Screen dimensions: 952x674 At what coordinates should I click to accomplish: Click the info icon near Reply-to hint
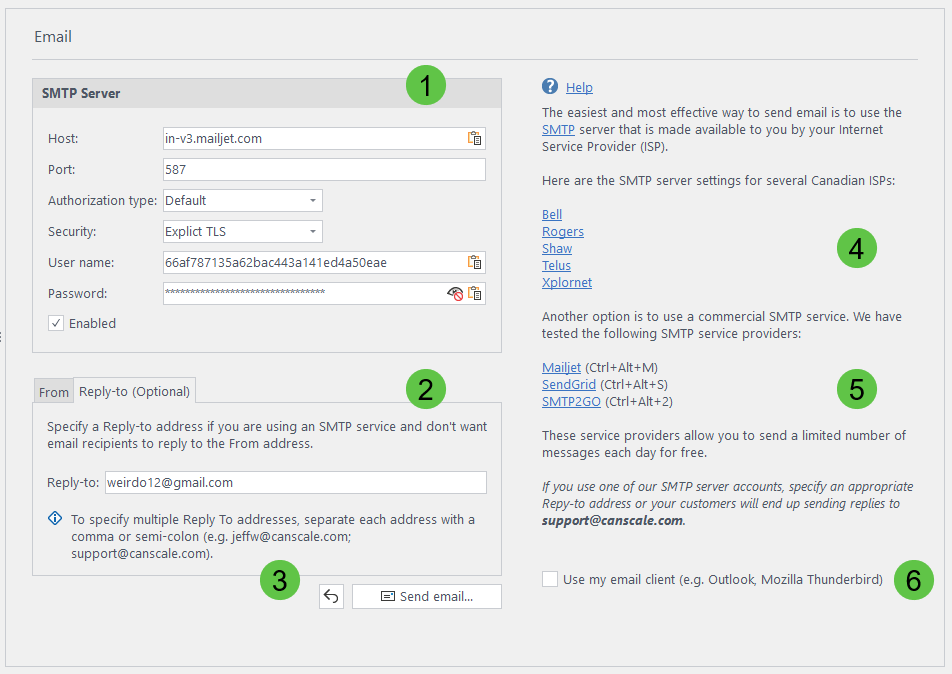pos(54,519)
